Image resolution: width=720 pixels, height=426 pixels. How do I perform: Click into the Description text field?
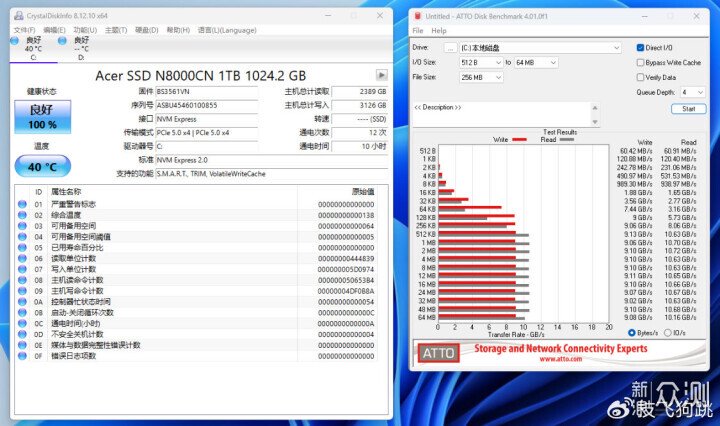coord(501,114)
